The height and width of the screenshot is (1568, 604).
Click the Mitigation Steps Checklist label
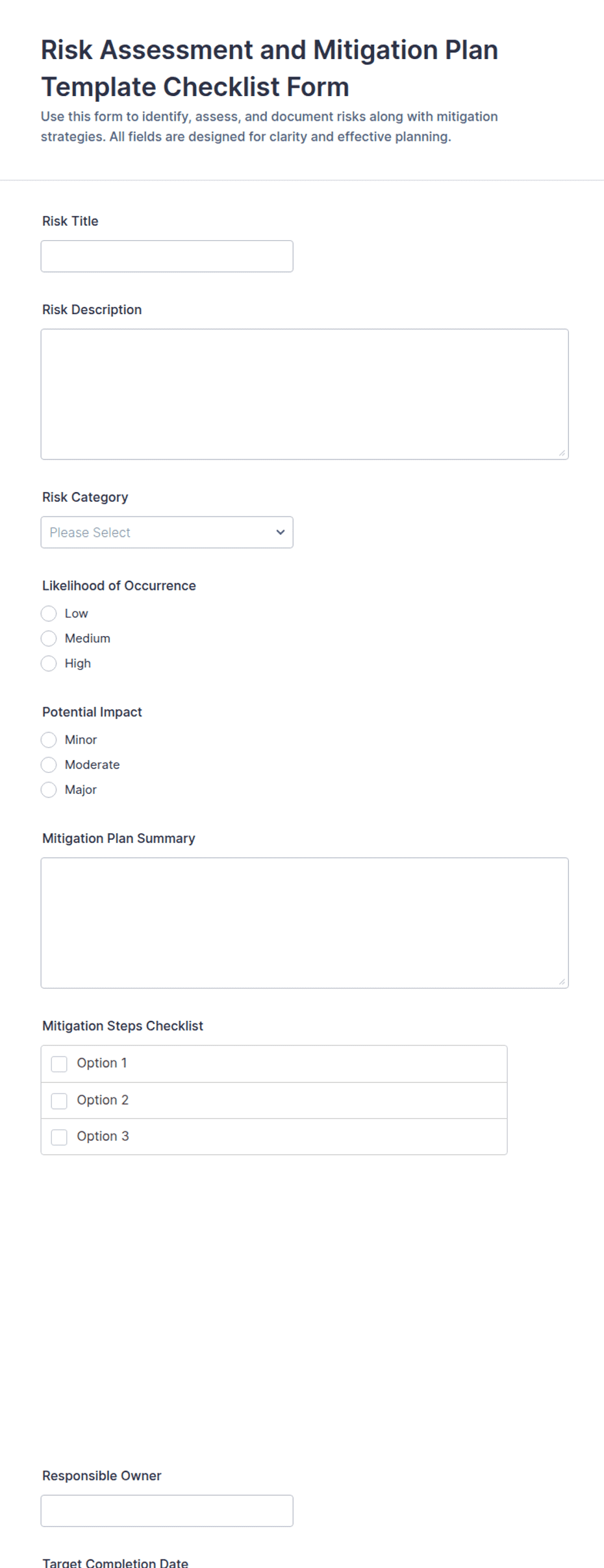[x=123, y=1026]
